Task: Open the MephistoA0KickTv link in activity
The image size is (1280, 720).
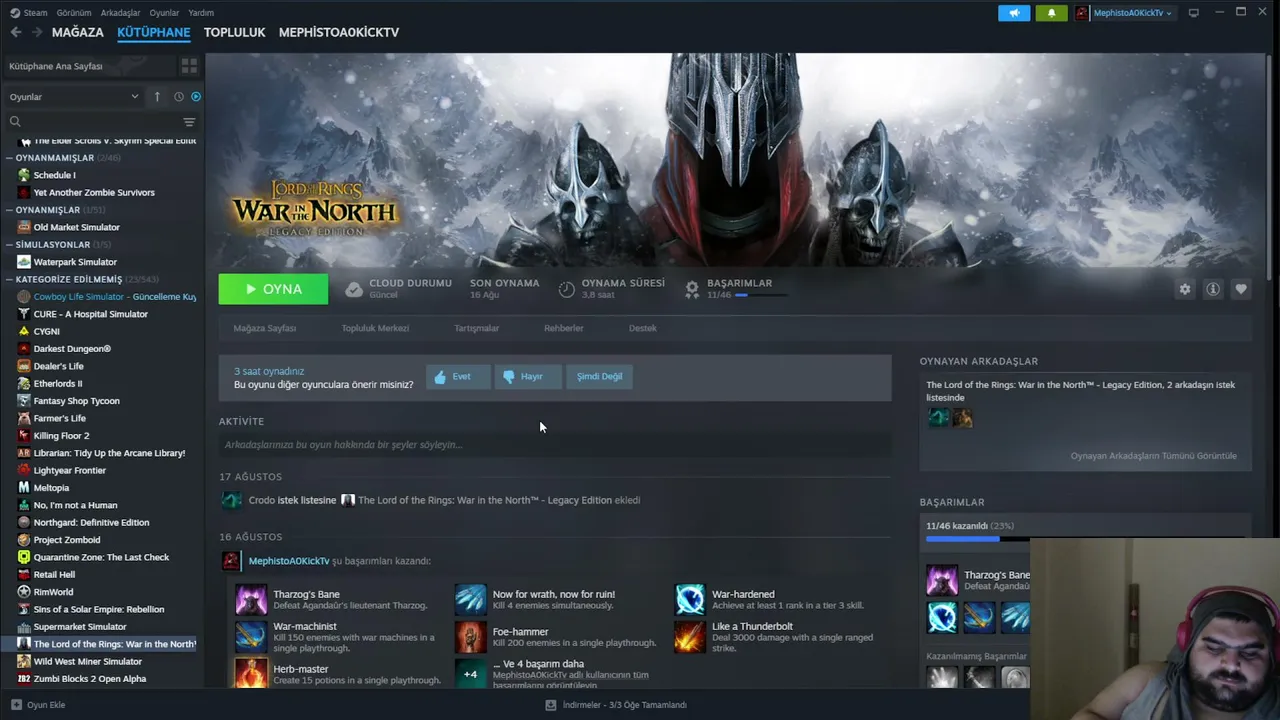Action: click(x=289, y=561)
